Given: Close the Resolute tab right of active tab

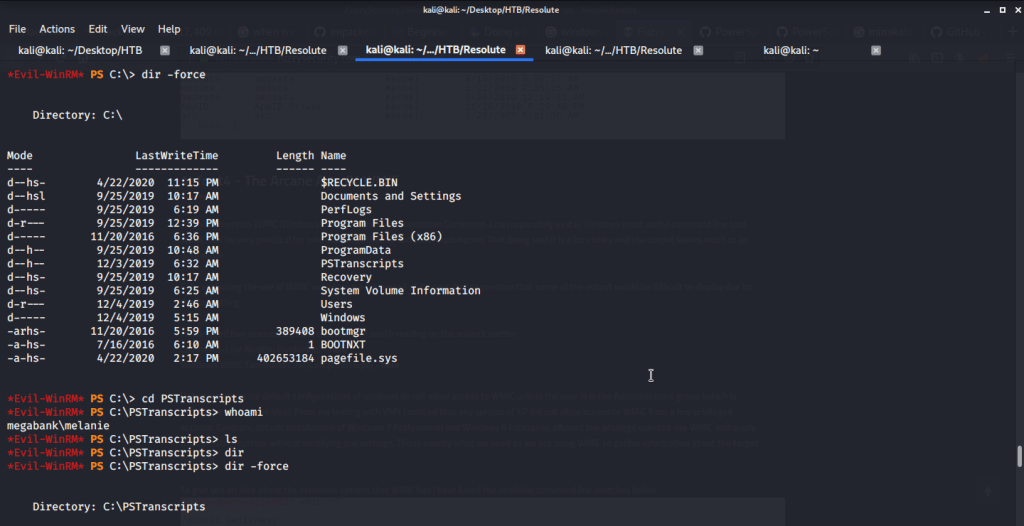Looking at the screenshot, I should point(698,50).
